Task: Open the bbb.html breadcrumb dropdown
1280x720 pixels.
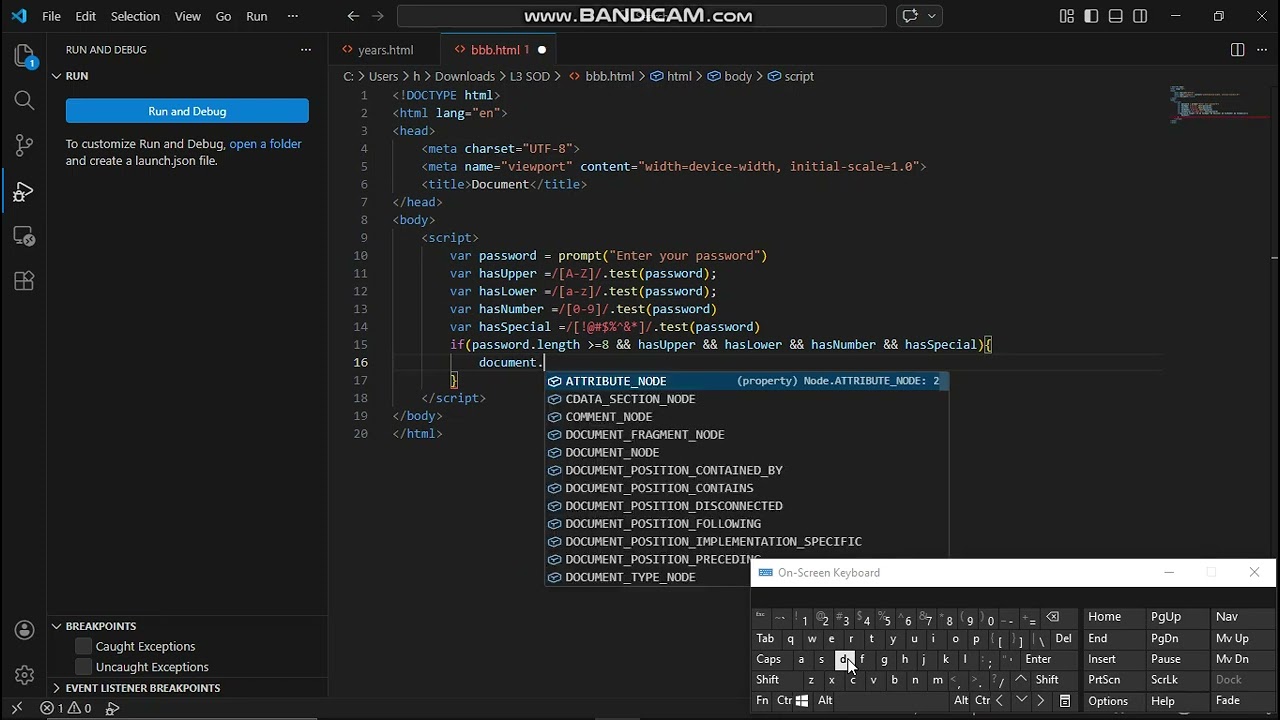Action: pos(601,76)
